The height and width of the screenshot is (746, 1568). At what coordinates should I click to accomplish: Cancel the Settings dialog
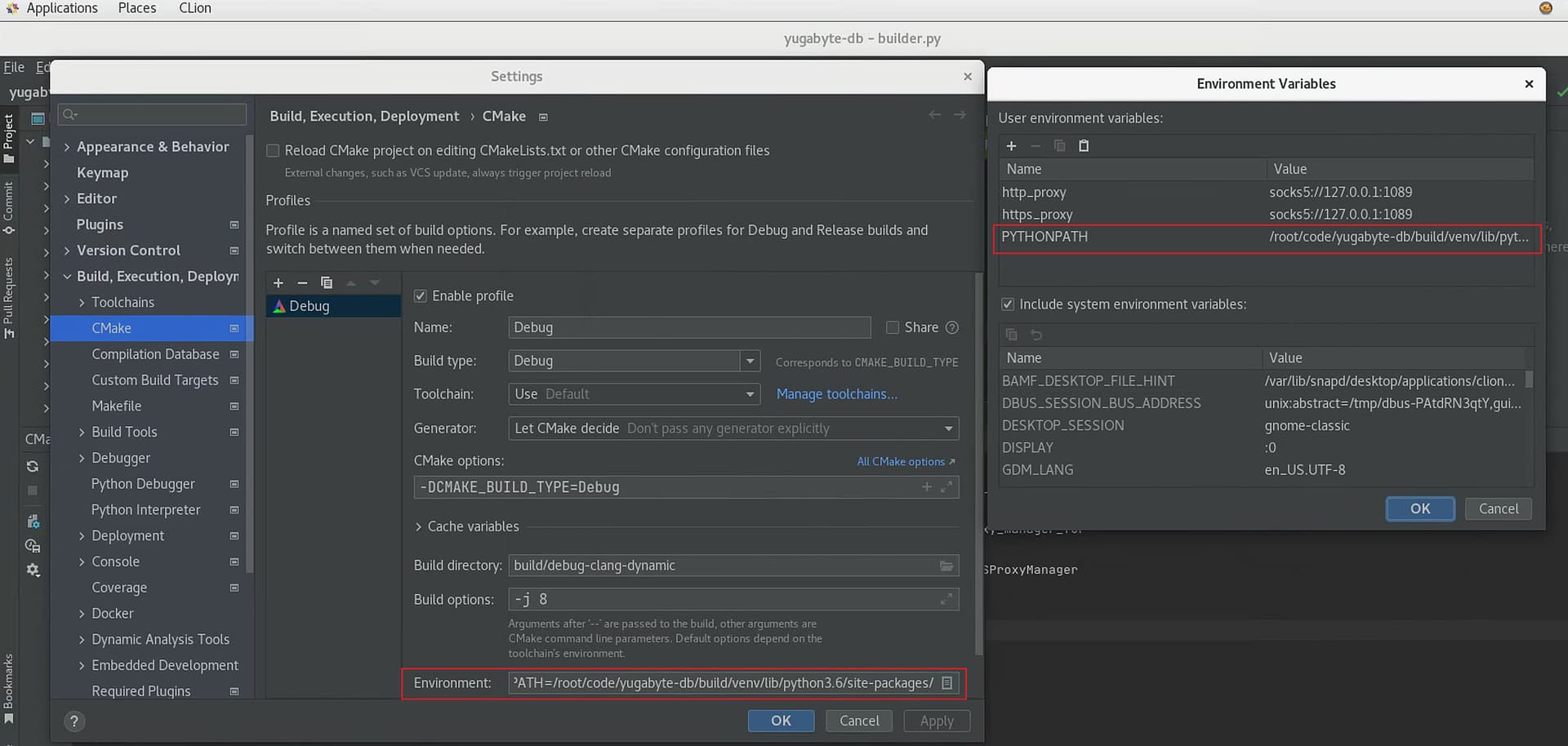pyautogui.click(x=859, y=722)
